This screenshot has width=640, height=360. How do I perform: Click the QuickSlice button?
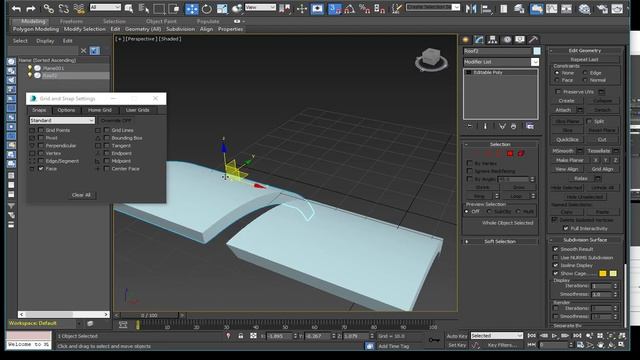pos(567,140)
